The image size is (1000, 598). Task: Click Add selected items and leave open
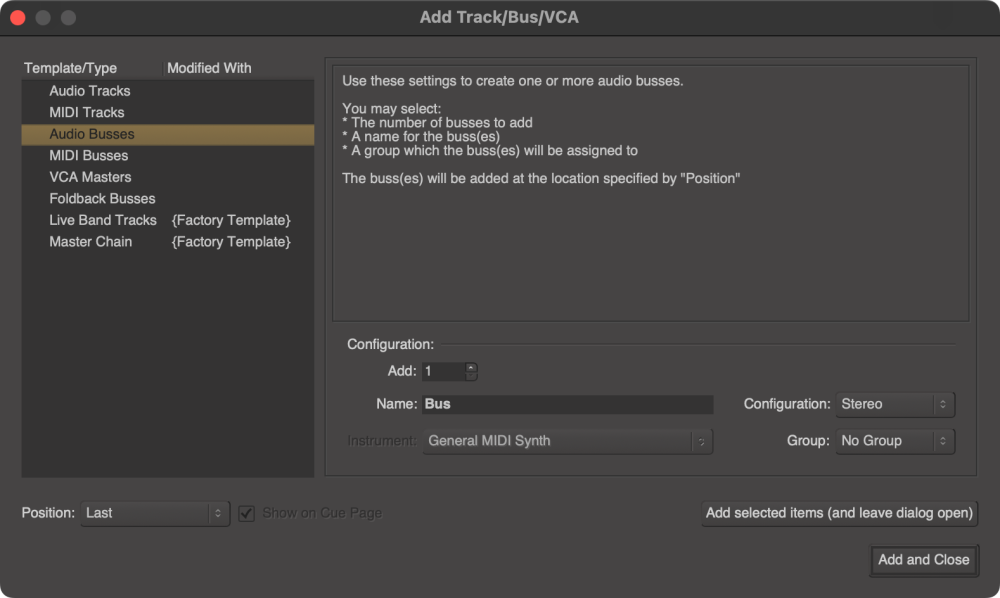coord(839,513)
